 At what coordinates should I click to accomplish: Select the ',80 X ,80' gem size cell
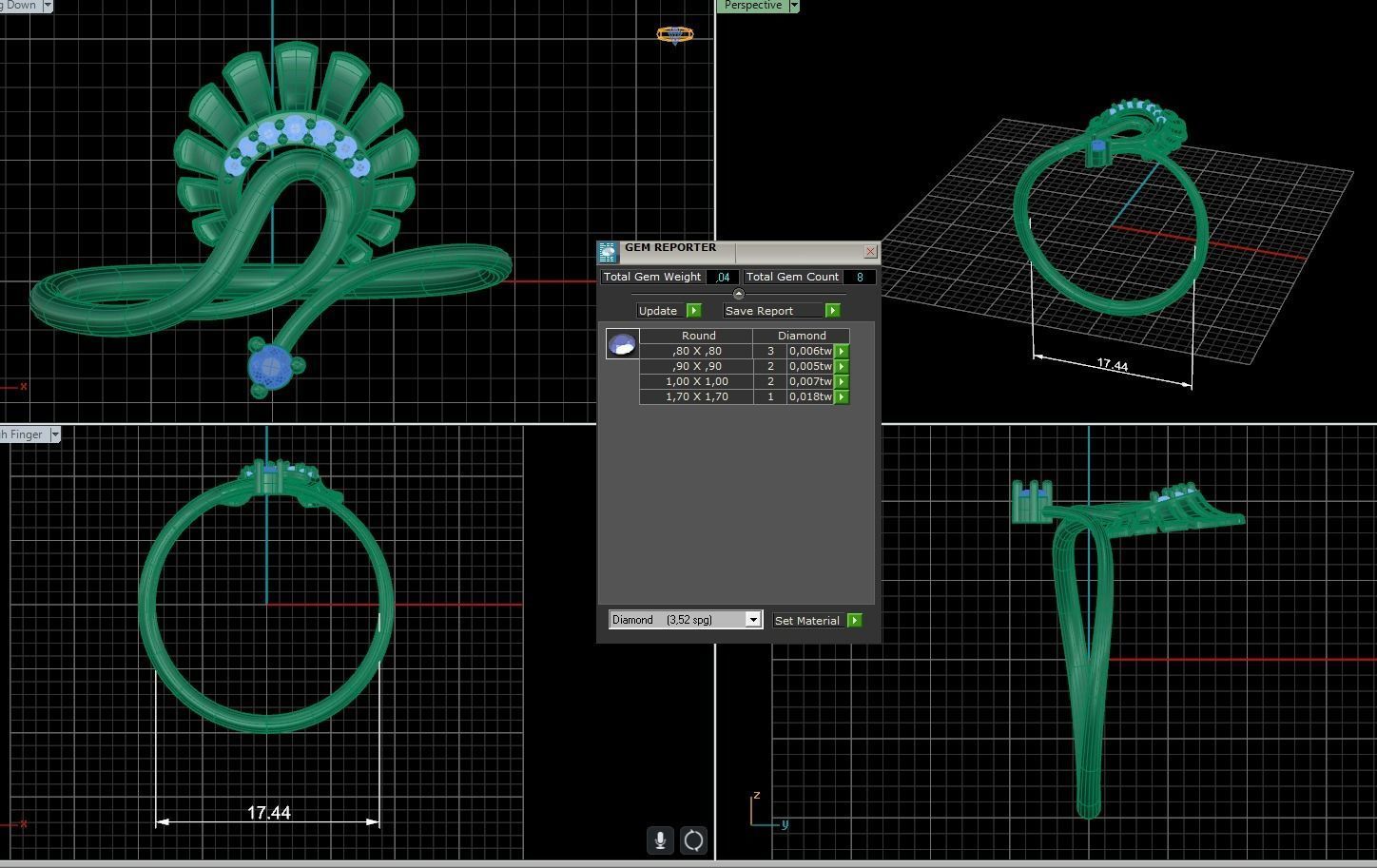coord(697,351)
